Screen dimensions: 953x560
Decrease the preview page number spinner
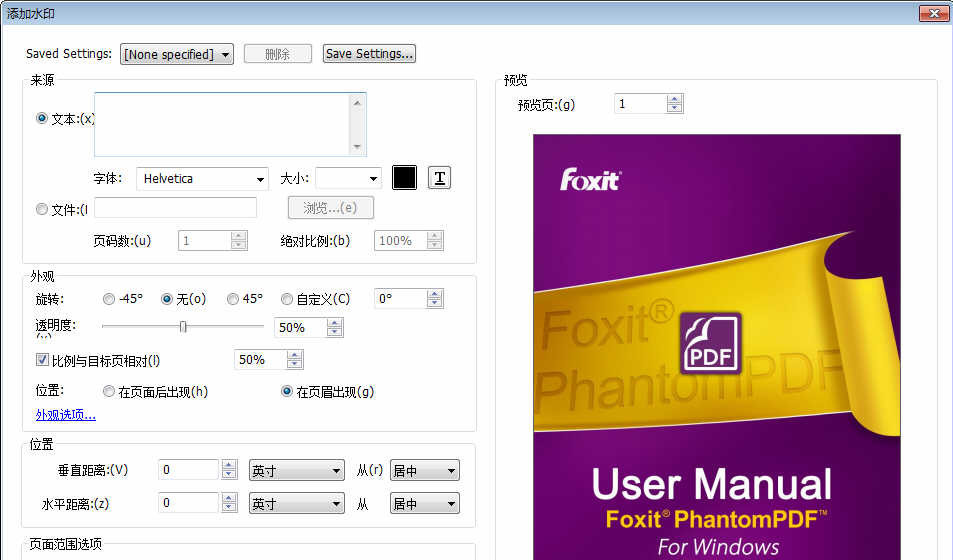tap(675, 108)
